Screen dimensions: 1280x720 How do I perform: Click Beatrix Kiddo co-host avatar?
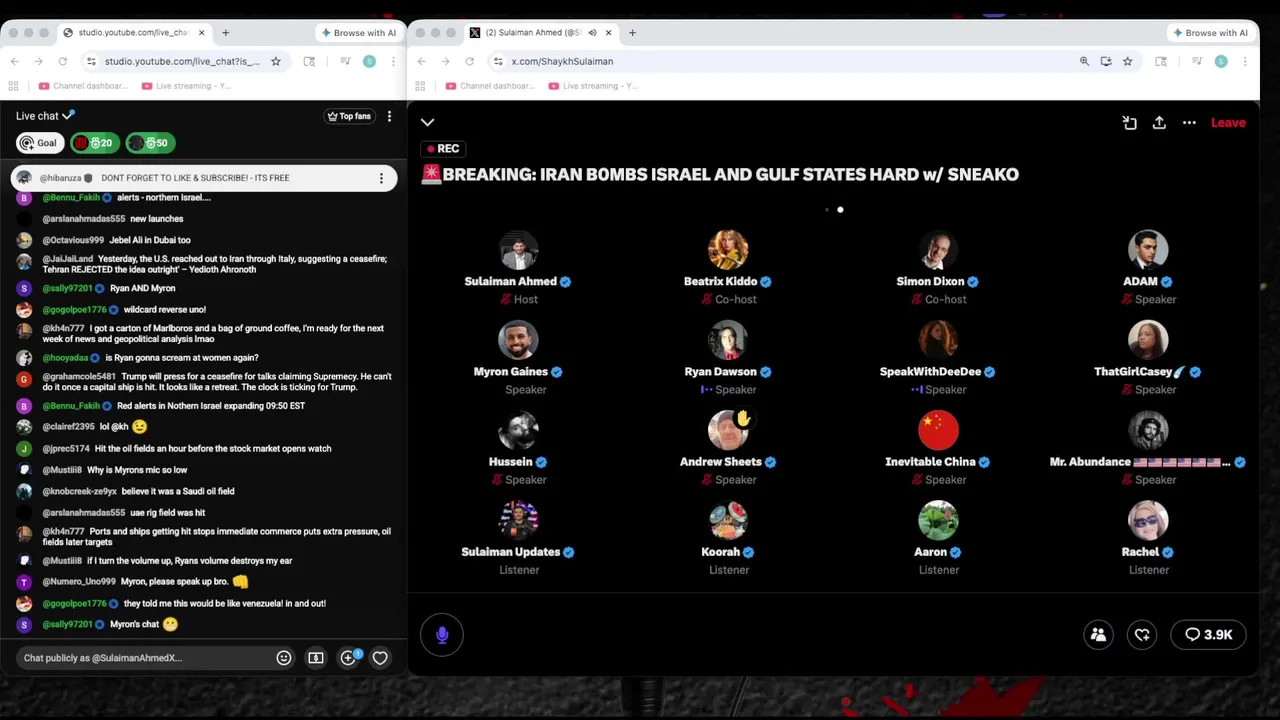point(728,250)
